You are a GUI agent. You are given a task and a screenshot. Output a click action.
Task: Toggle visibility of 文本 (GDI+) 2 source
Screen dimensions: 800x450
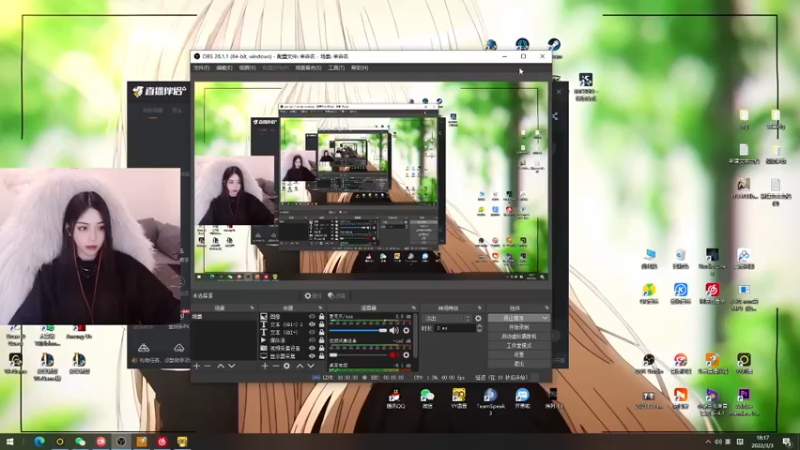312,324
